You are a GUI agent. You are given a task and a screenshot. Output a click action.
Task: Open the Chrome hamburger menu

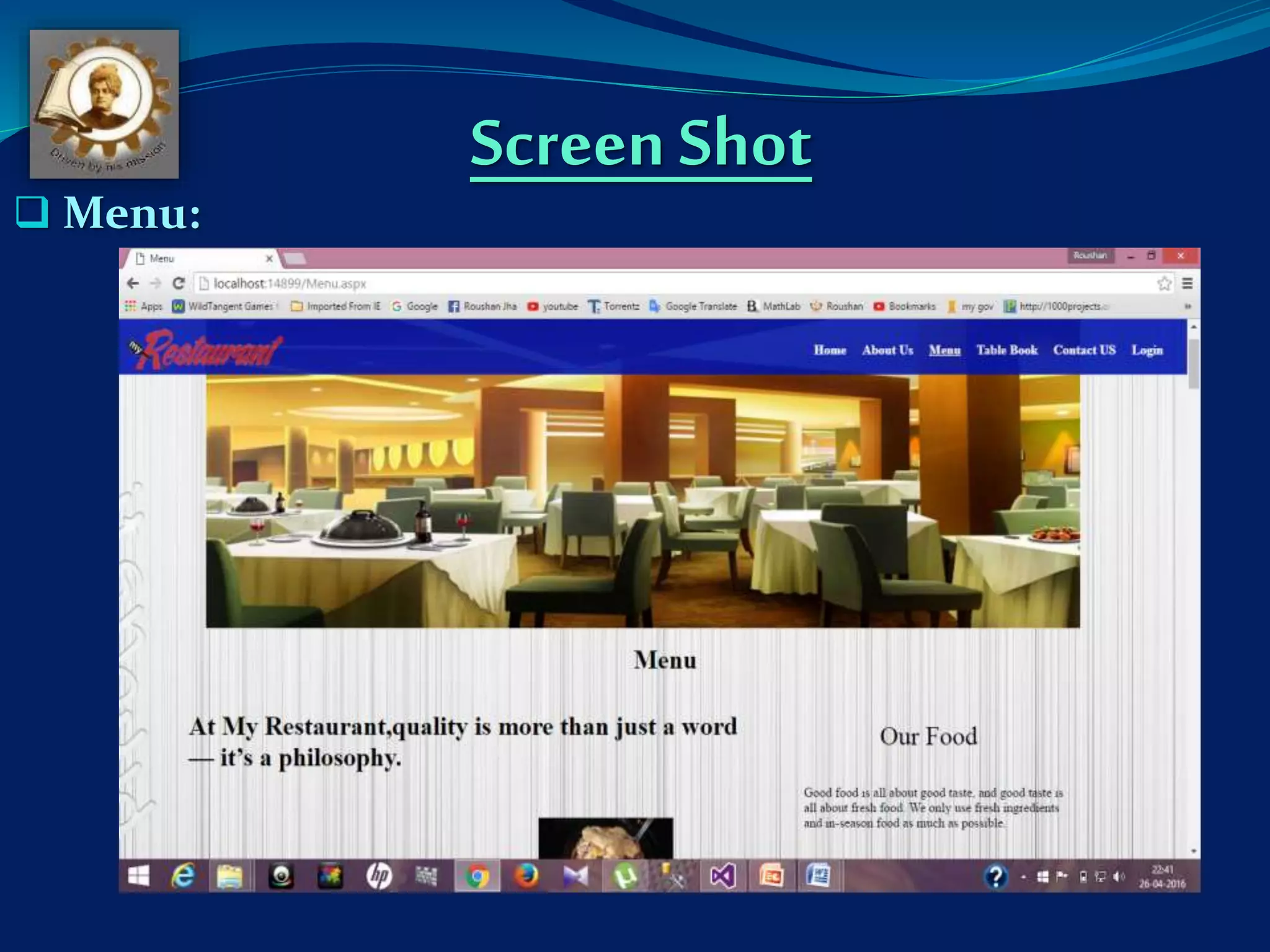coord(1188,283)
